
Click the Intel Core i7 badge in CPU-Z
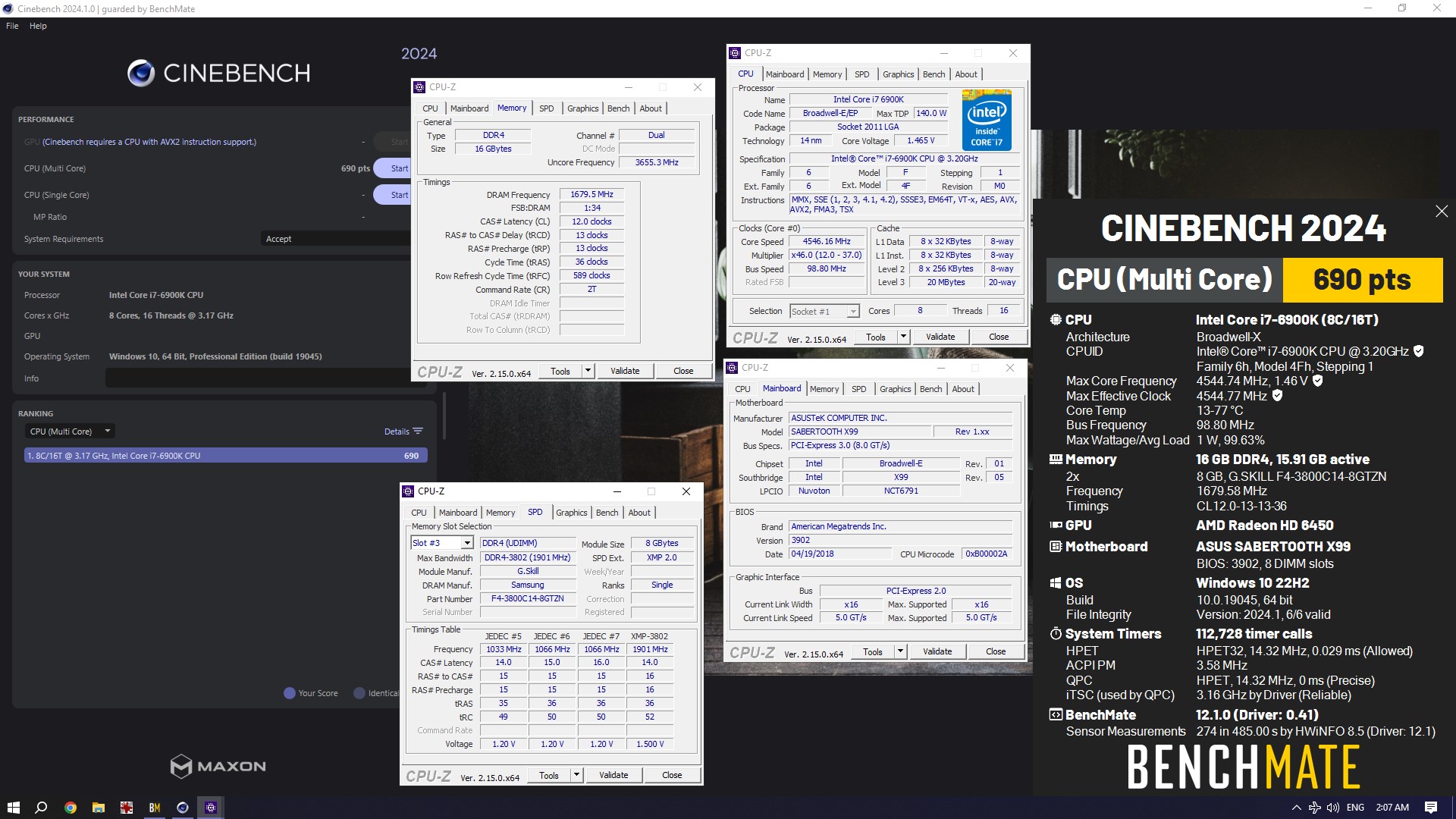[x=987, y=120]
